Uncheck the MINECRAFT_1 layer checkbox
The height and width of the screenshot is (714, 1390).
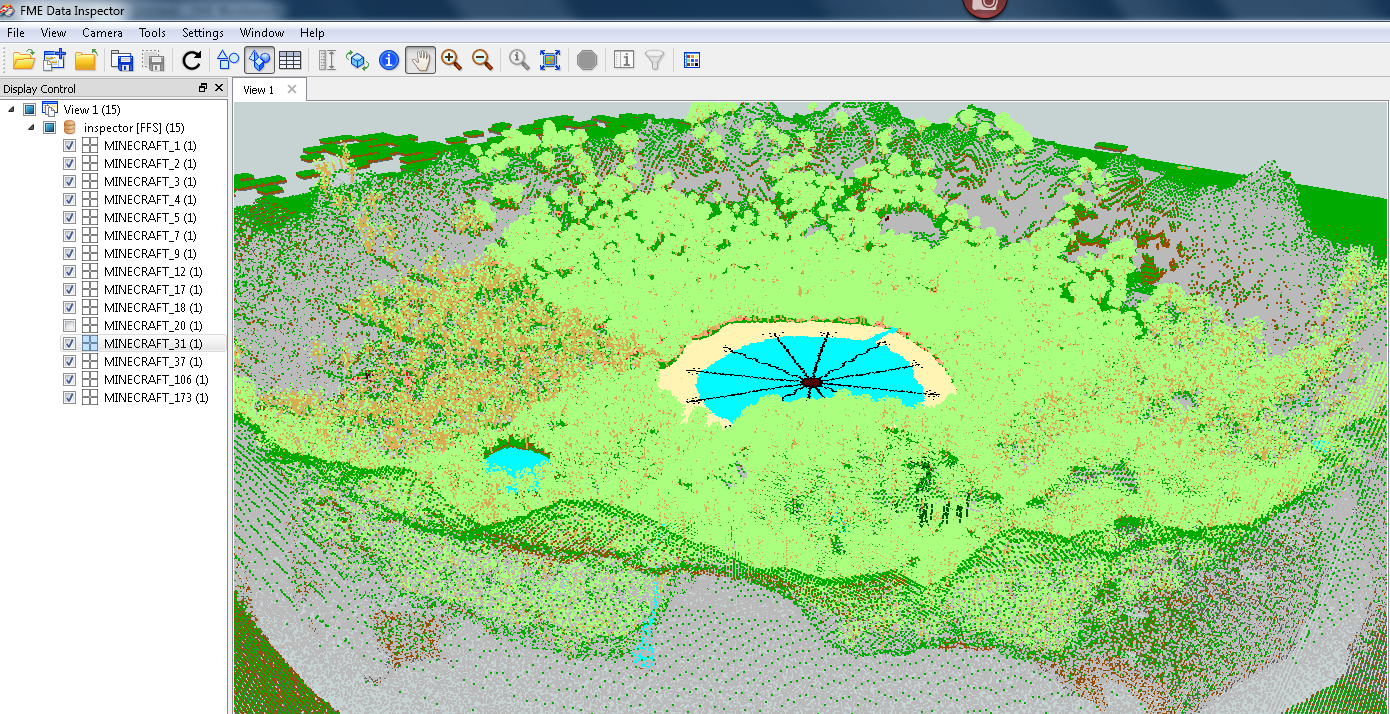click(x=69, y=145)
